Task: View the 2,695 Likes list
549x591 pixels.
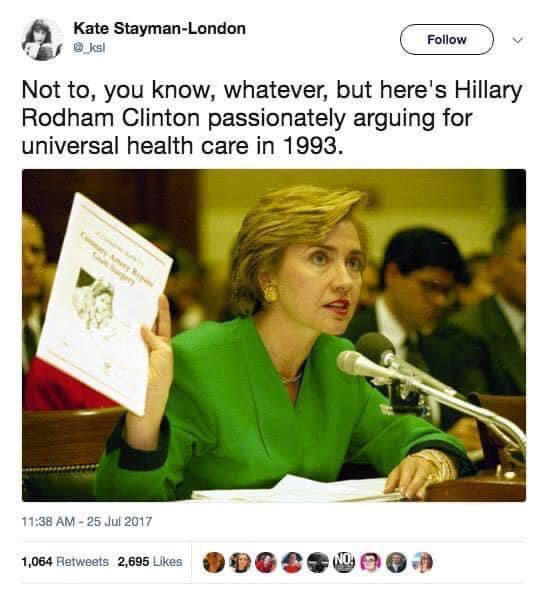Action: pos(150,562)
